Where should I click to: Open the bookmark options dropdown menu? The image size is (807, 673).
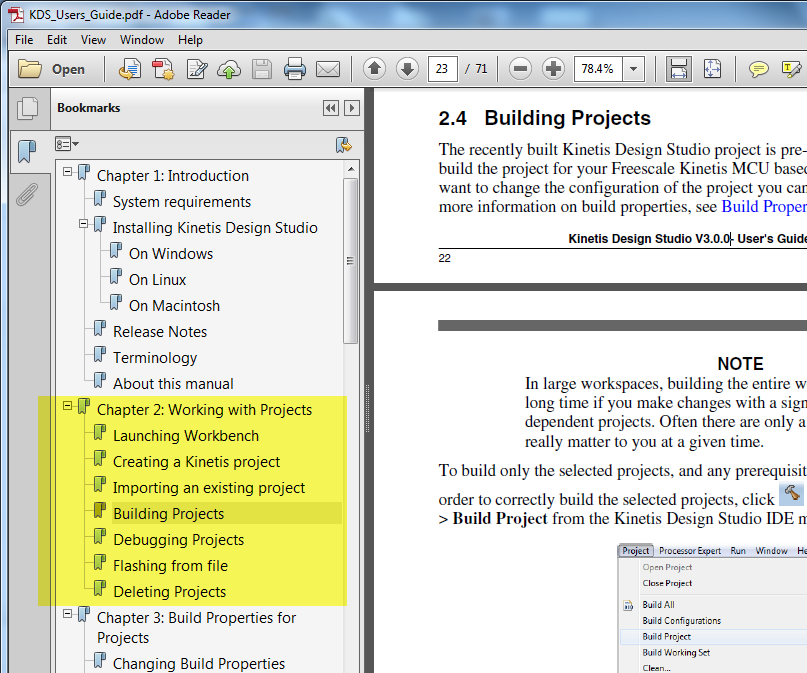[67, 144]
